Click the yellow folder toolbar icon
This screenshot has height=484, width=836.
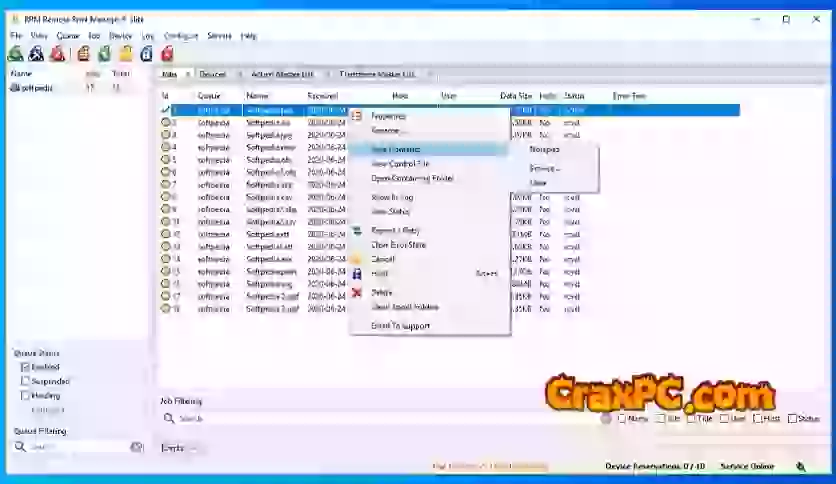(x=126, y=53)
